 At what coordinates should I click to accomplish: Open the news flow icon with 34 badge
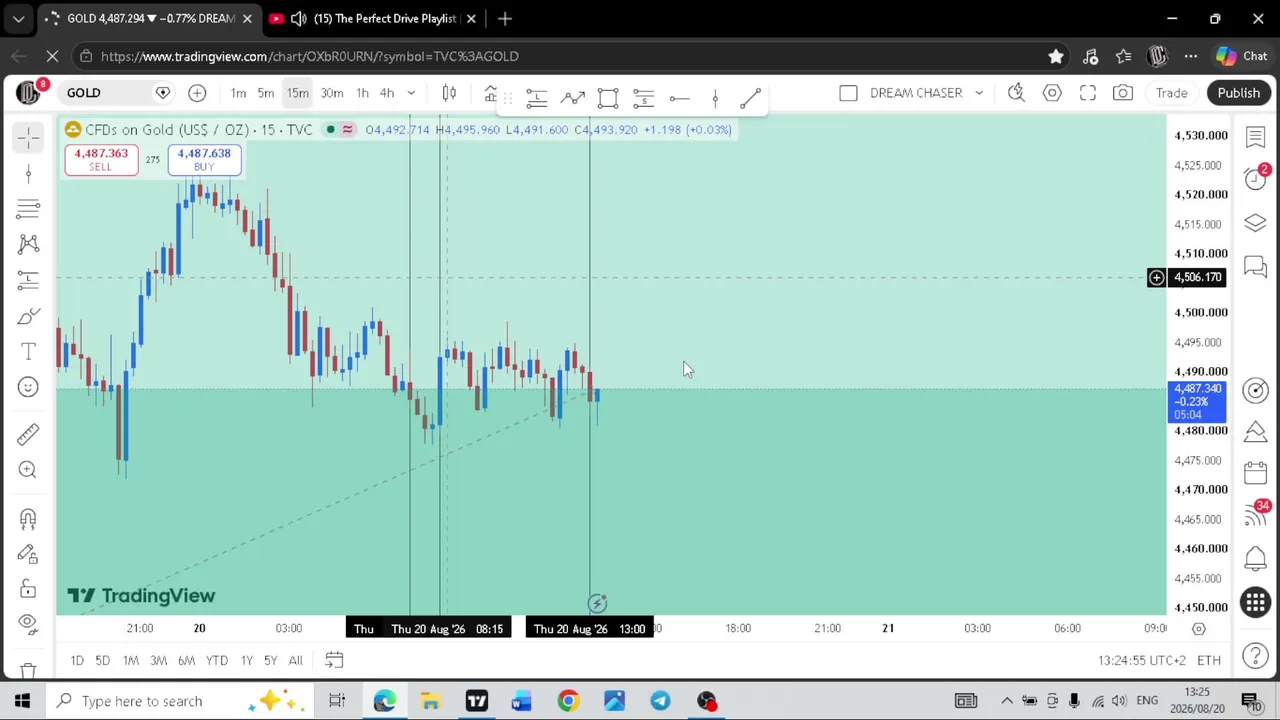pyautogui.click(x=1255, y=515)
